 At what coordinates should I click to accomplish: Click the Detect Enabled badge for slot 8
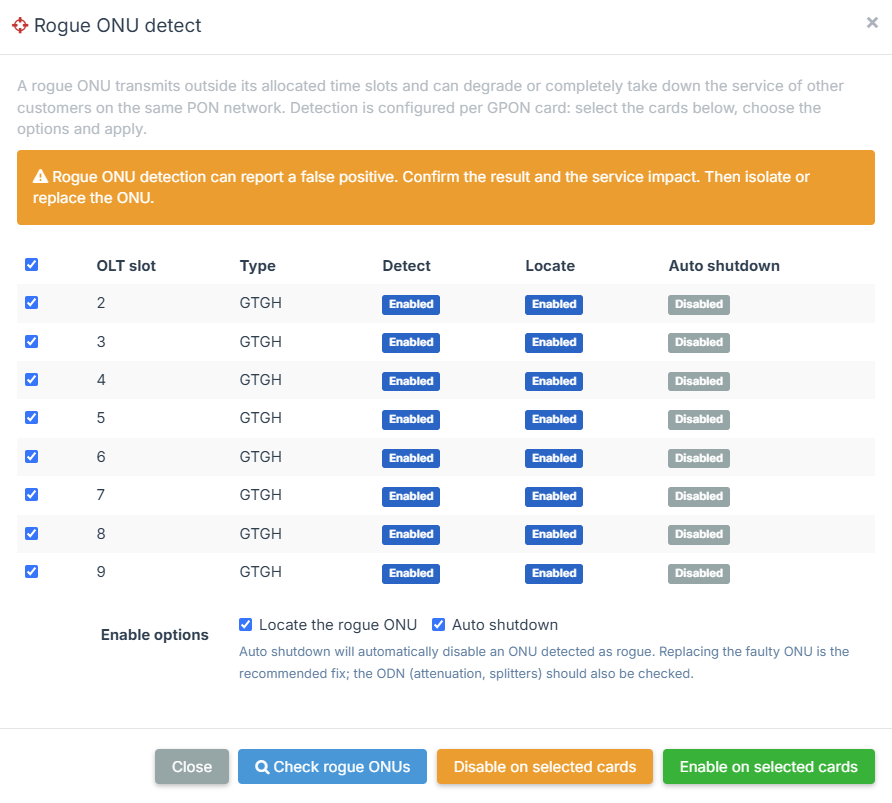coord(411,534)
